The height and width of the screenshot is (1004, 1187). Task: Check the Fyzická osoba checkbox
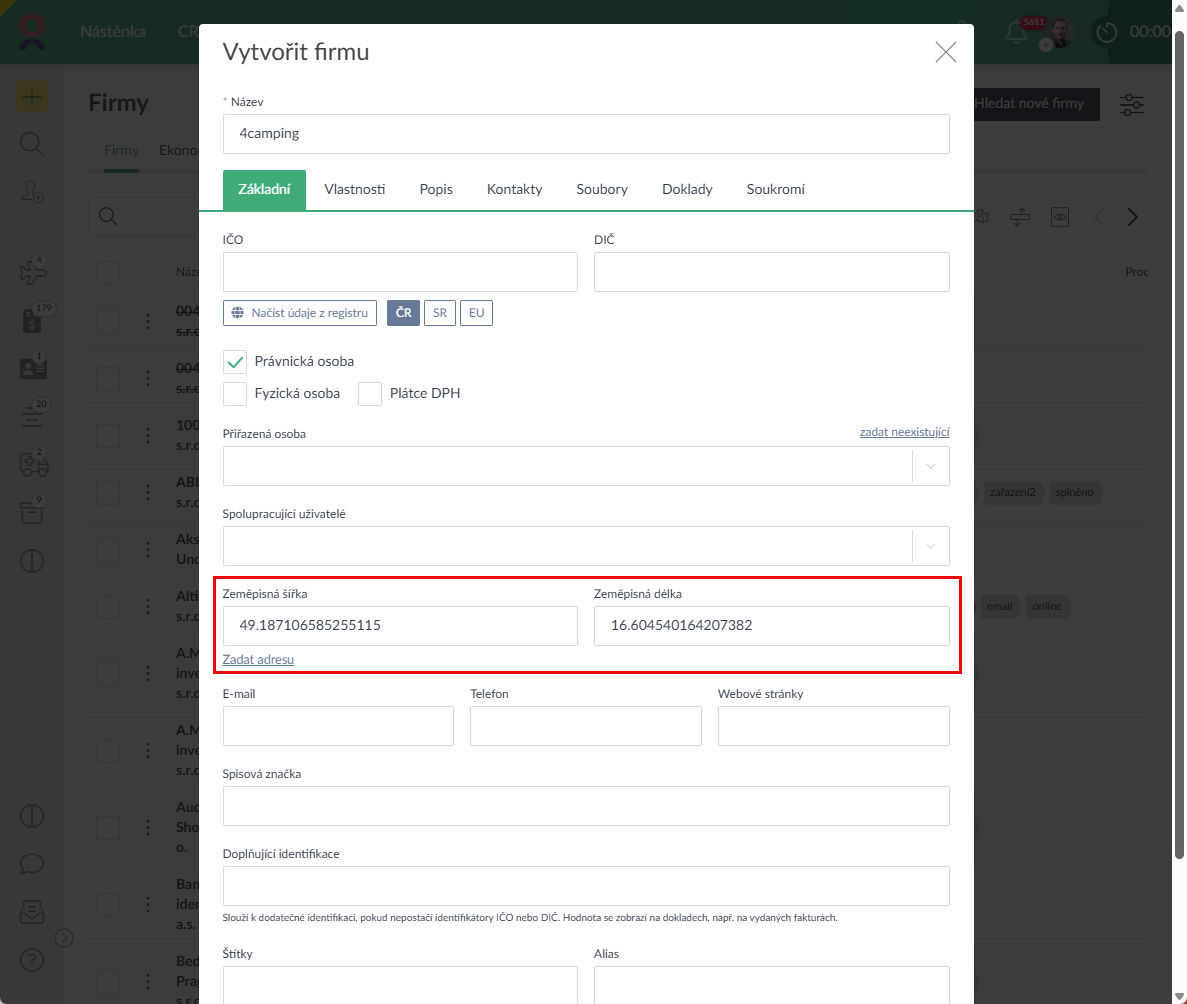pyautogui.click(x=235, y=394)
